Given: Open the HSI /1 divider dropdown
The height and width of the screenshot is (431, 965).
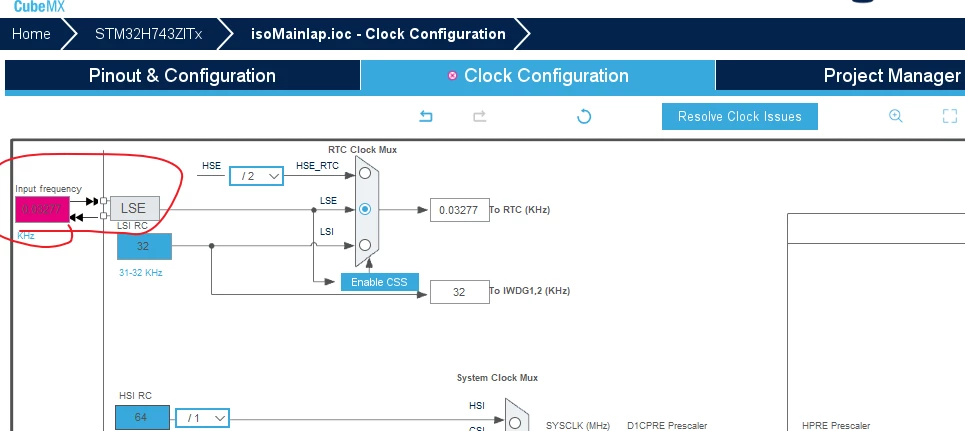Looking at the screenshot, I should tap(202, 418).
